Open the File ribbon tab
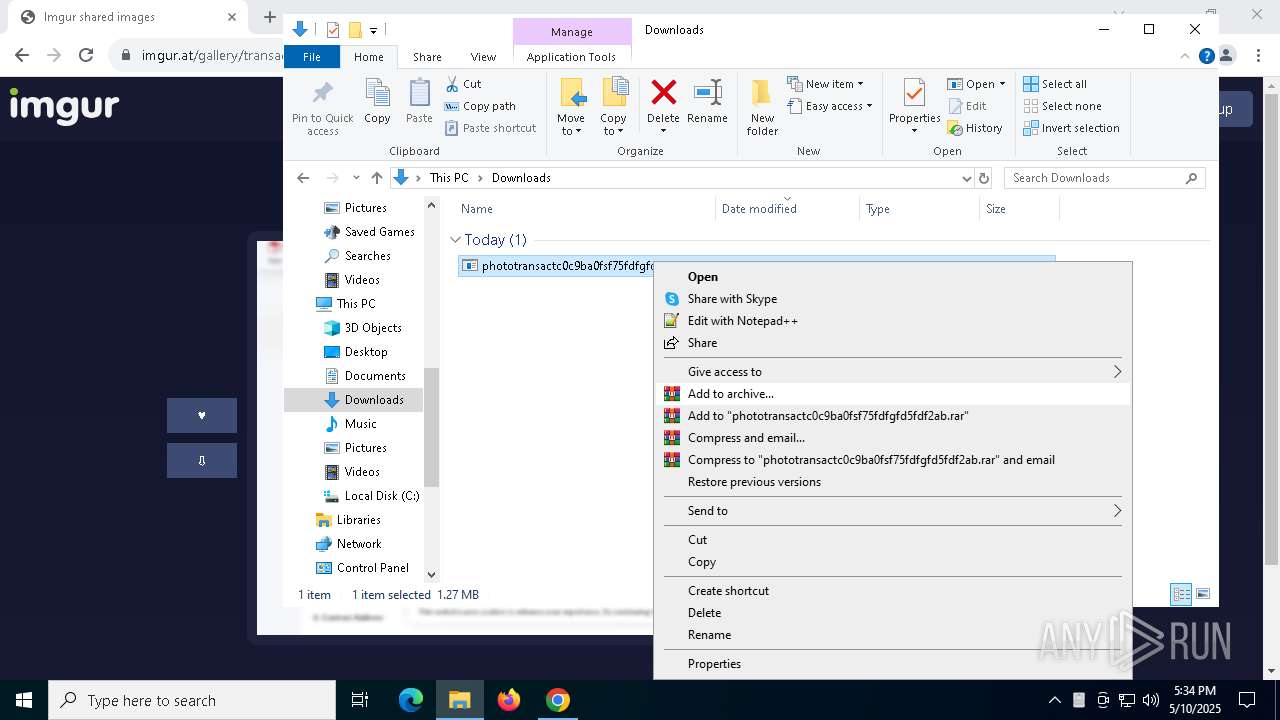This screenshot has height=720, width=1280. 312,57
